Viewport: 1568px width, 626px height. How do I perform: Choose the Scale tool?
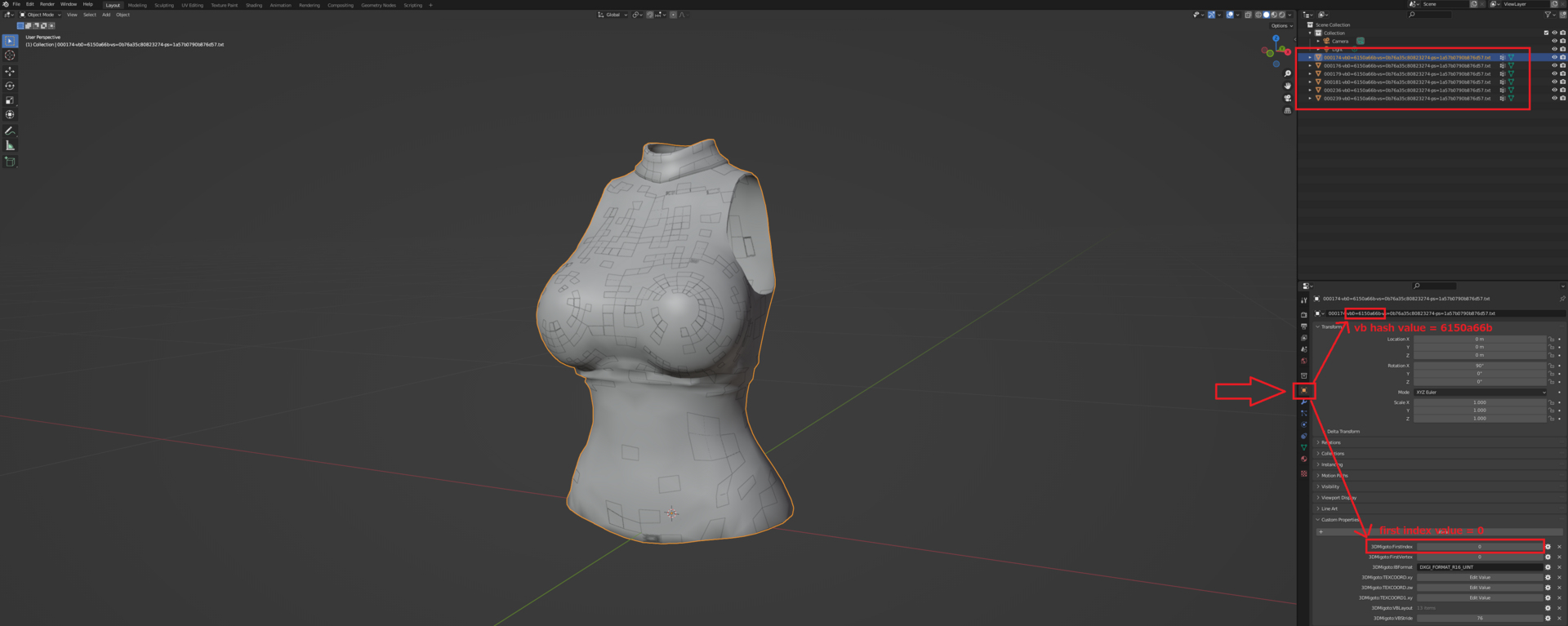(x=10, y=100)
